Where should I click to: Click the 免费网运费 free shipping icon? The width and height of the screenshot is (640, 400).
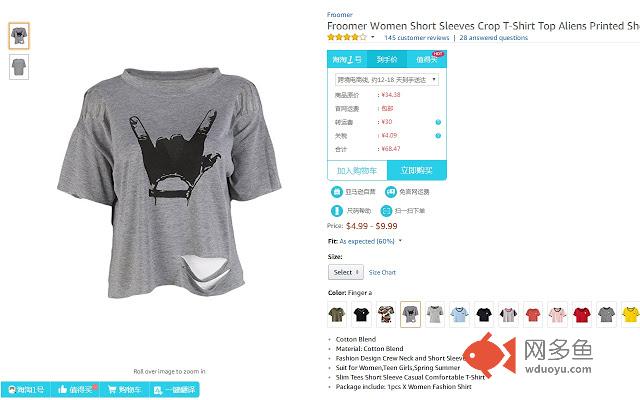[x=391, y=191]
